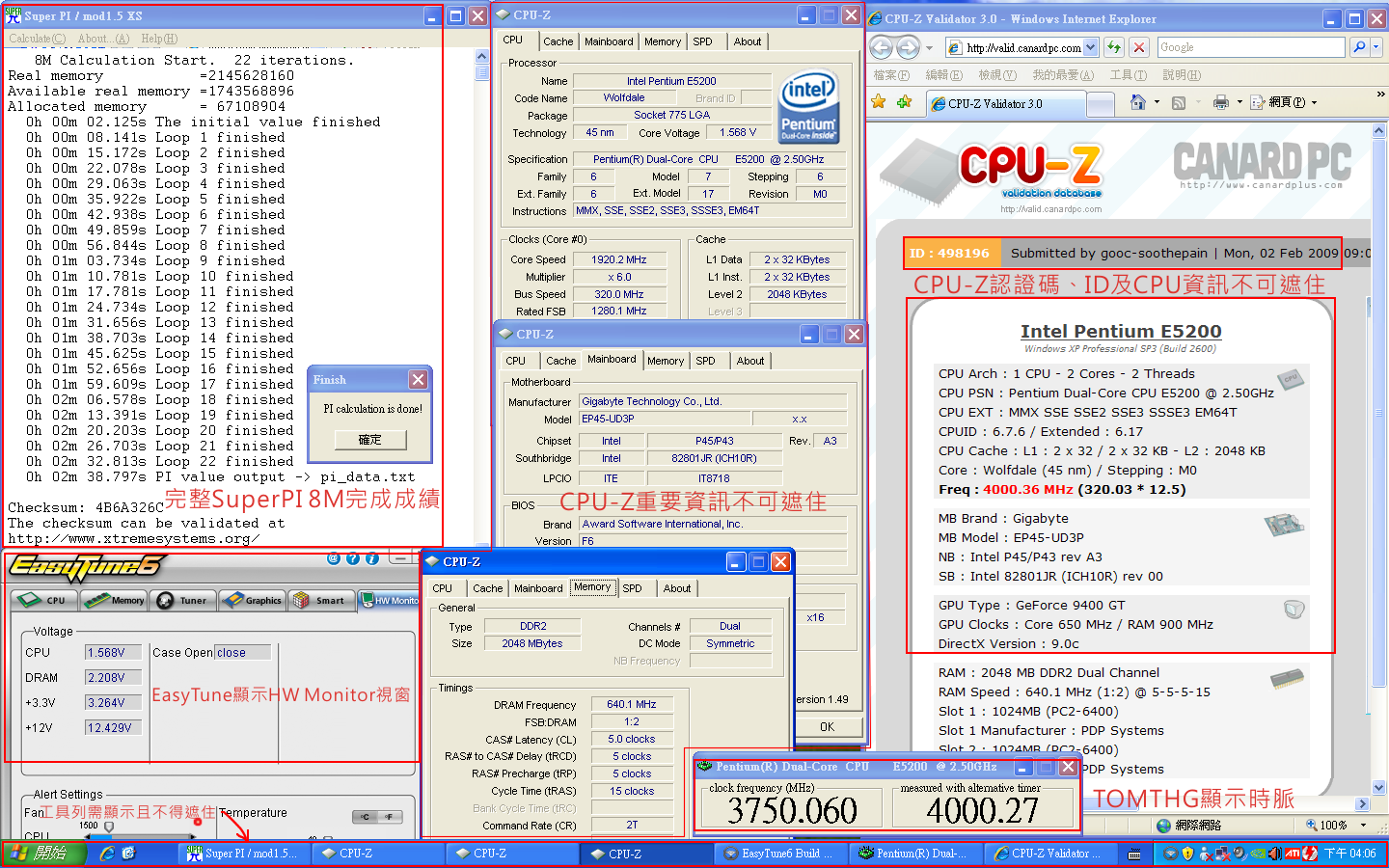Click IE horizontal scrollbar right arrow
1389x868 pixels.
tap(1363, 803)
